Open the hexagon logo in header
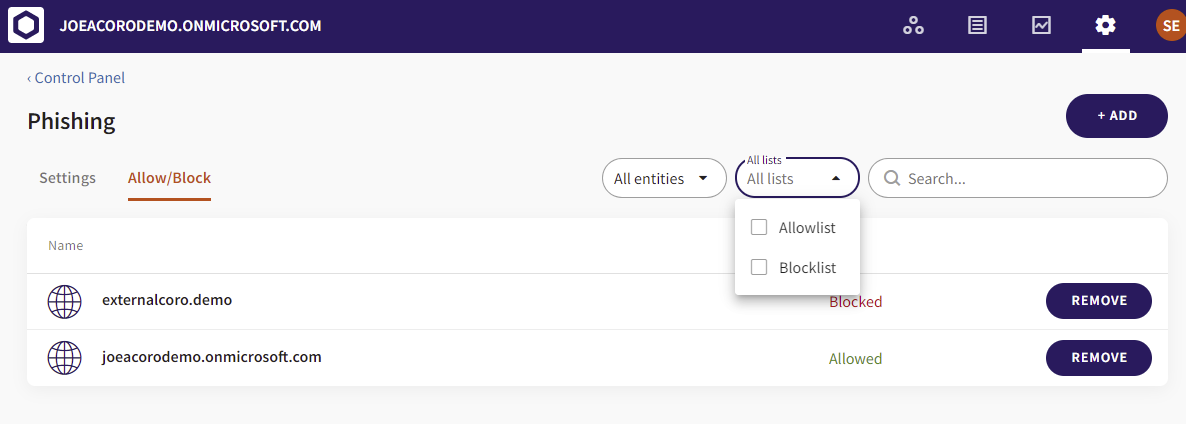1186x424 pixels. click(x=26, y=26)
